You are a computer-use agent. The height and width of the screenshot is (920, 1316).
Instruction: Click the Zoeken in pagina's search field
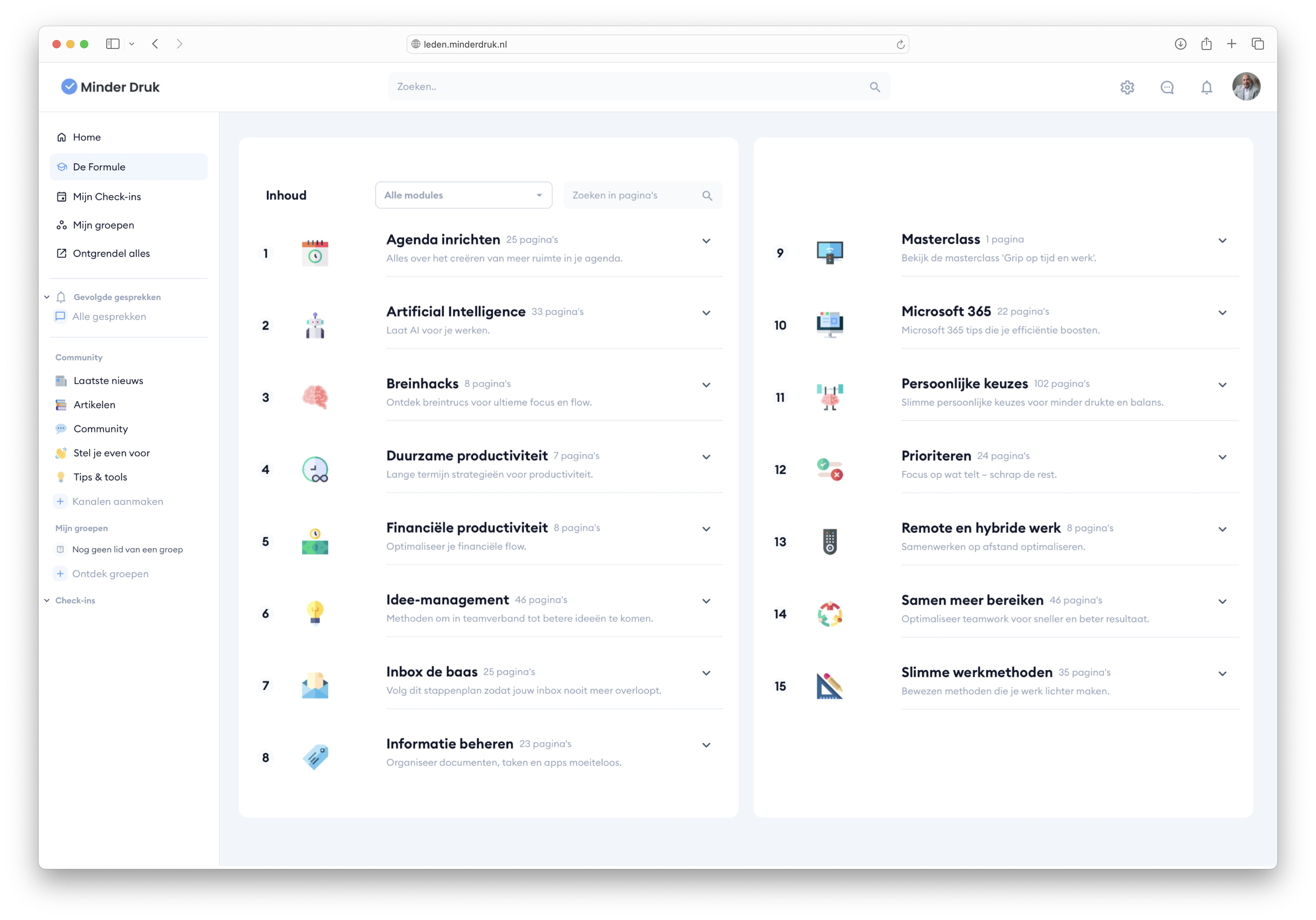point(634,196)
